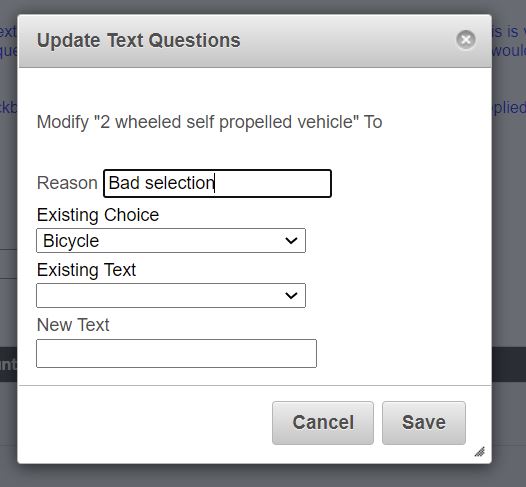
Task: Cancel the text question update
Action: point(323,423)
